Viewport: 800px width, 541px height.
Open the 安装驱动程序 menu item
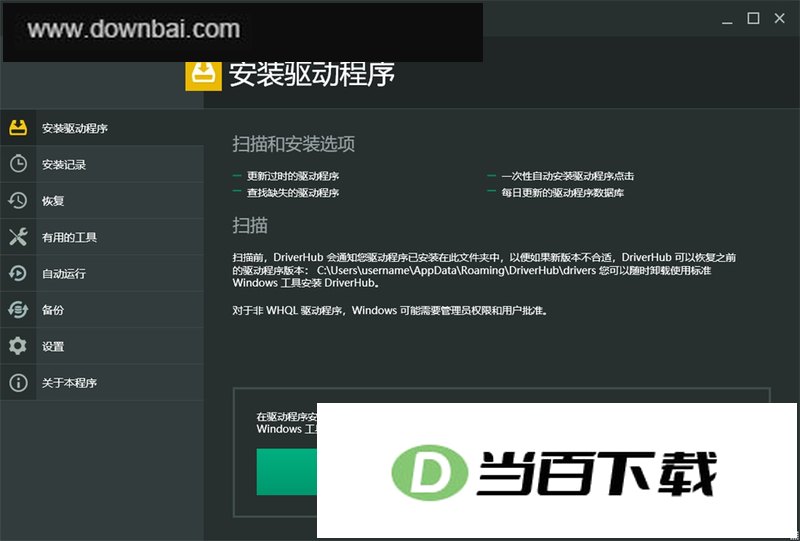tap(102, 128)
